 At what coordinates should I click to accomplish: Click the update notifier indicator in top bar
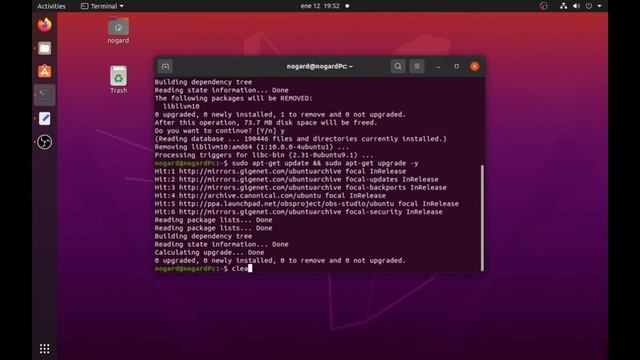click(x=543, y=6)
